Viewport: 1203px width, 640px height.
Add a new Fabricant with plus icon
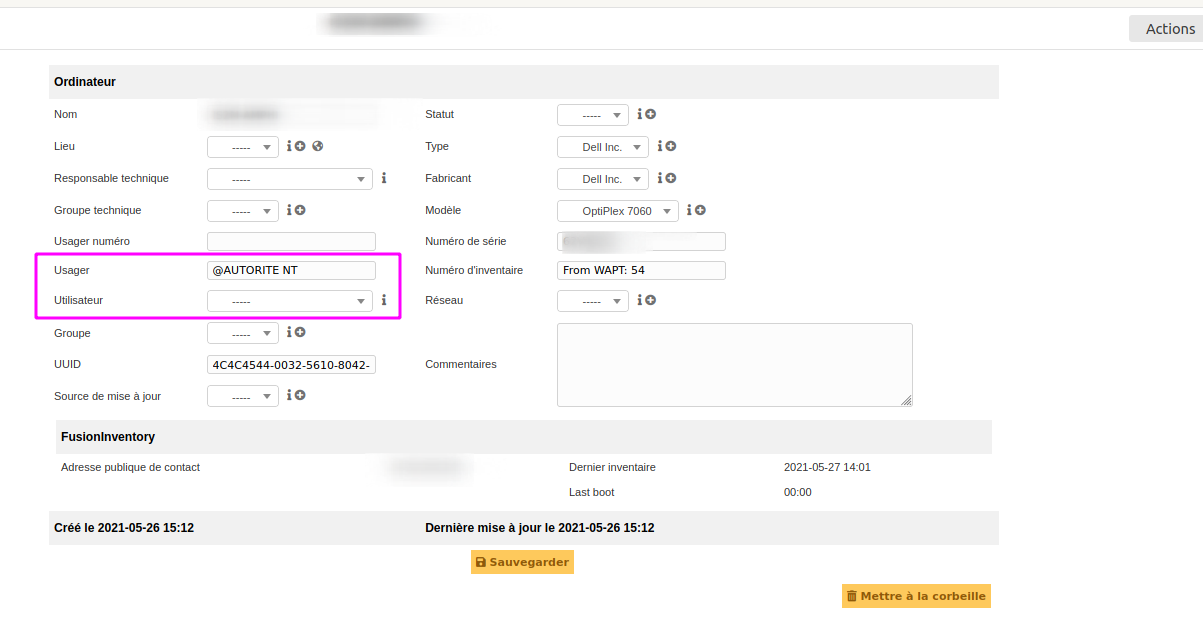671,178
